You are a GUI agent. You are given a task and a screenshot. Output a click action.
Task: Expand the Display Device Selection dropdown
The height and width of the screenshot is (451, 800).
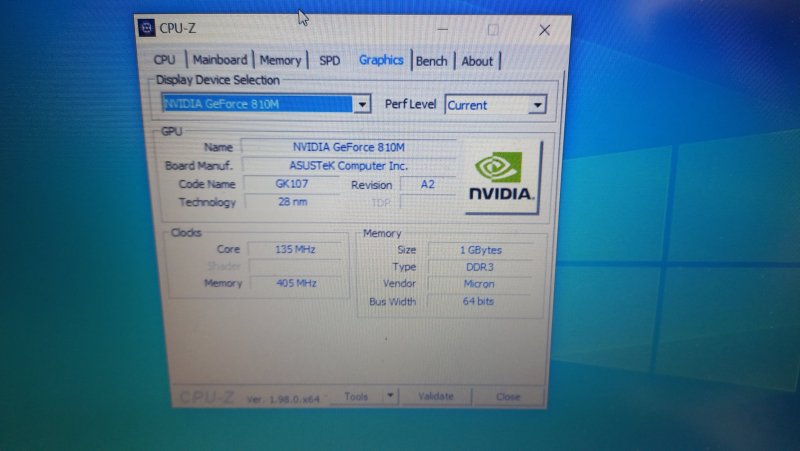[364, 104]
